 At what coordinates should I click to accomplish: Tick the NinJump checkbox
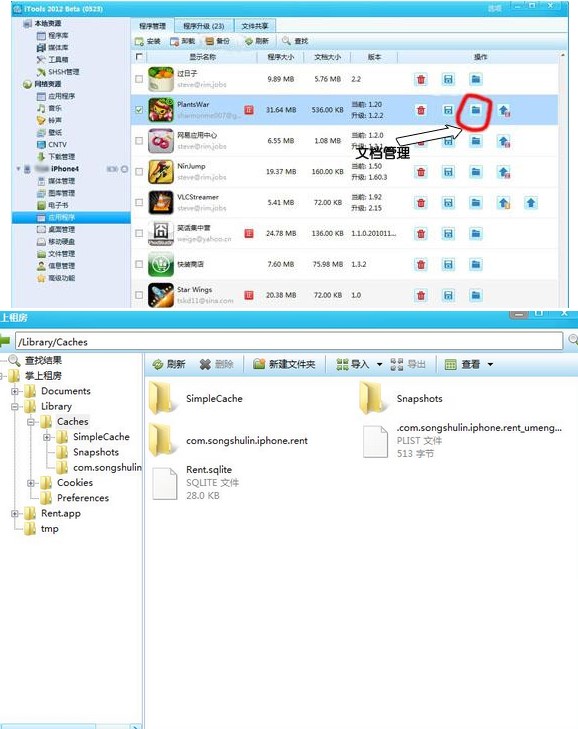(139, 172)
